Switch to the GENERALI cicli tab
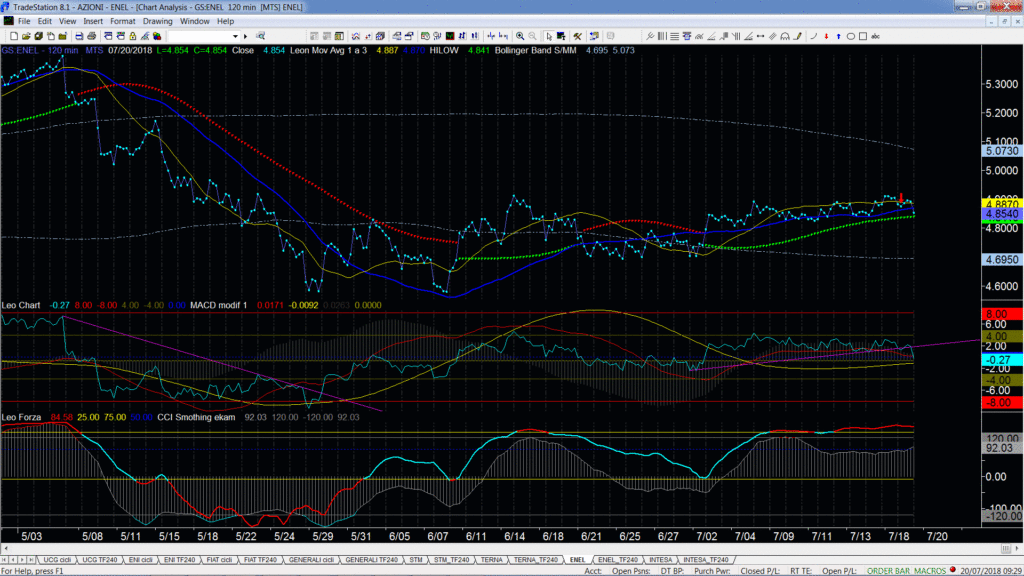The image size is (1024, 576). 312,560
